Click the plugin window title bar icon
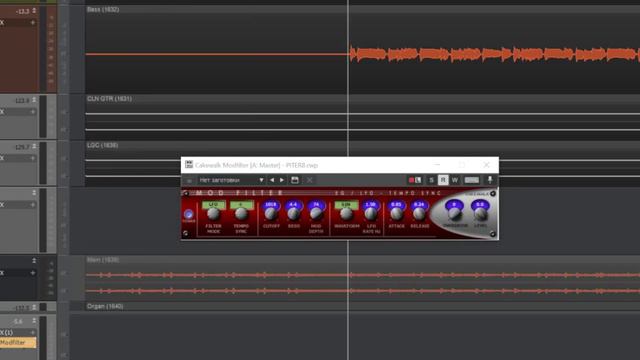This screenshot has width=640, height=360. pos(189,164)
